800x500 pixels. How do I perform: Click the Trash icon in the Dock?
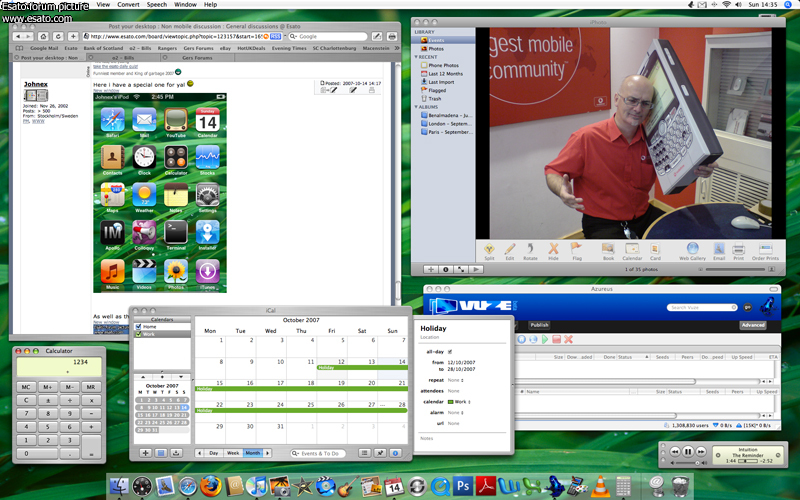click(x=680, y=486)
